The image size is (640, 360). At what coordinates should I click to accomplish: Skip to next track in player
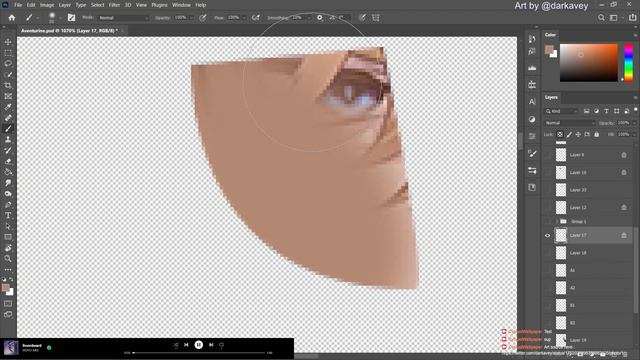tap(211, 345)
